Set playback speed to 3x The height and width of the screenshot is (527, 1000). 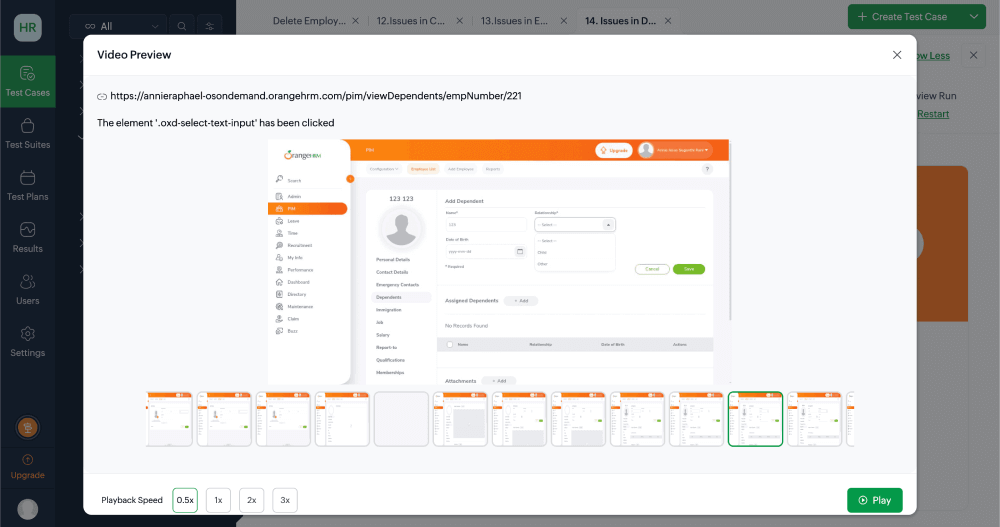pos(285,500)
